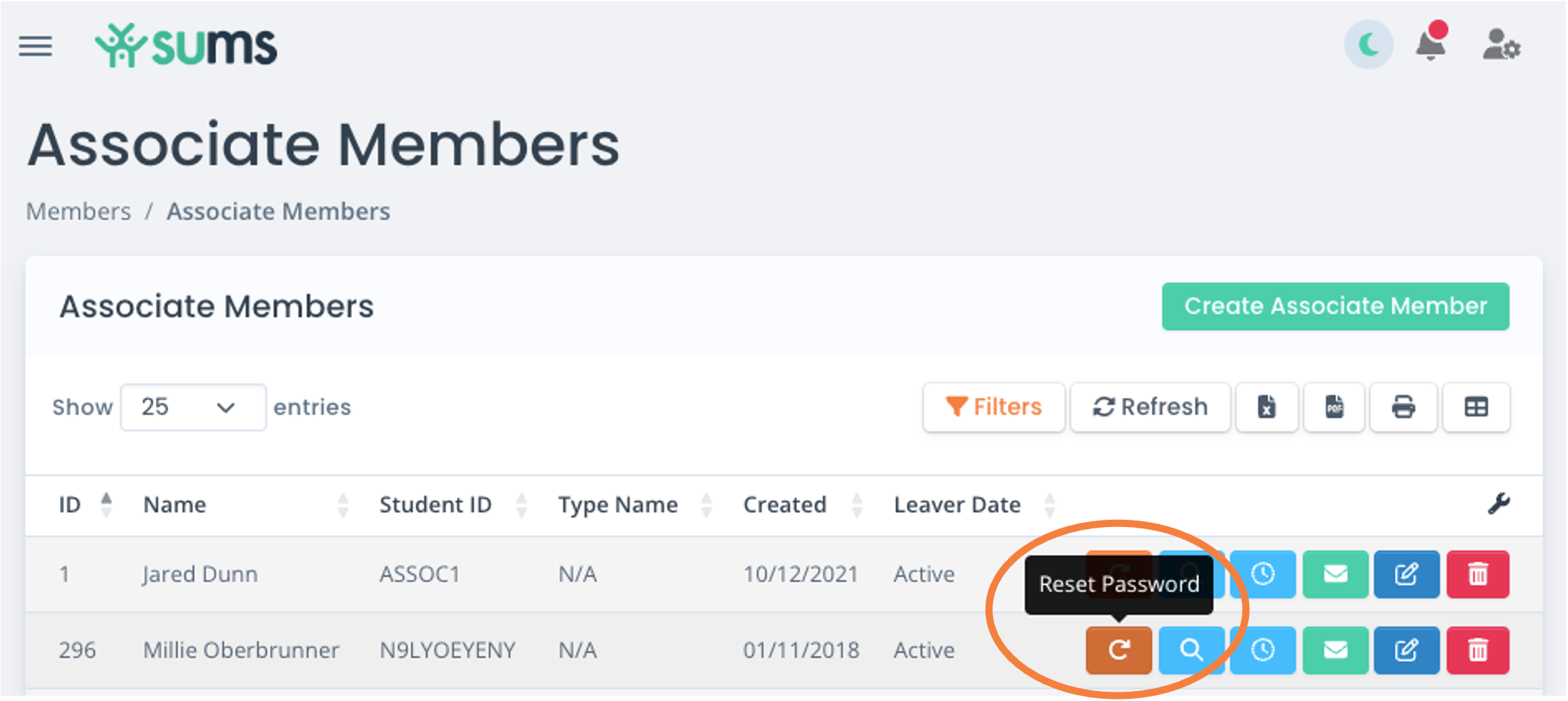This screenshot has width=1568, height=701.
Task: Reset password for Millie Oberbrunner
Action: click(x=1118, y=650)
